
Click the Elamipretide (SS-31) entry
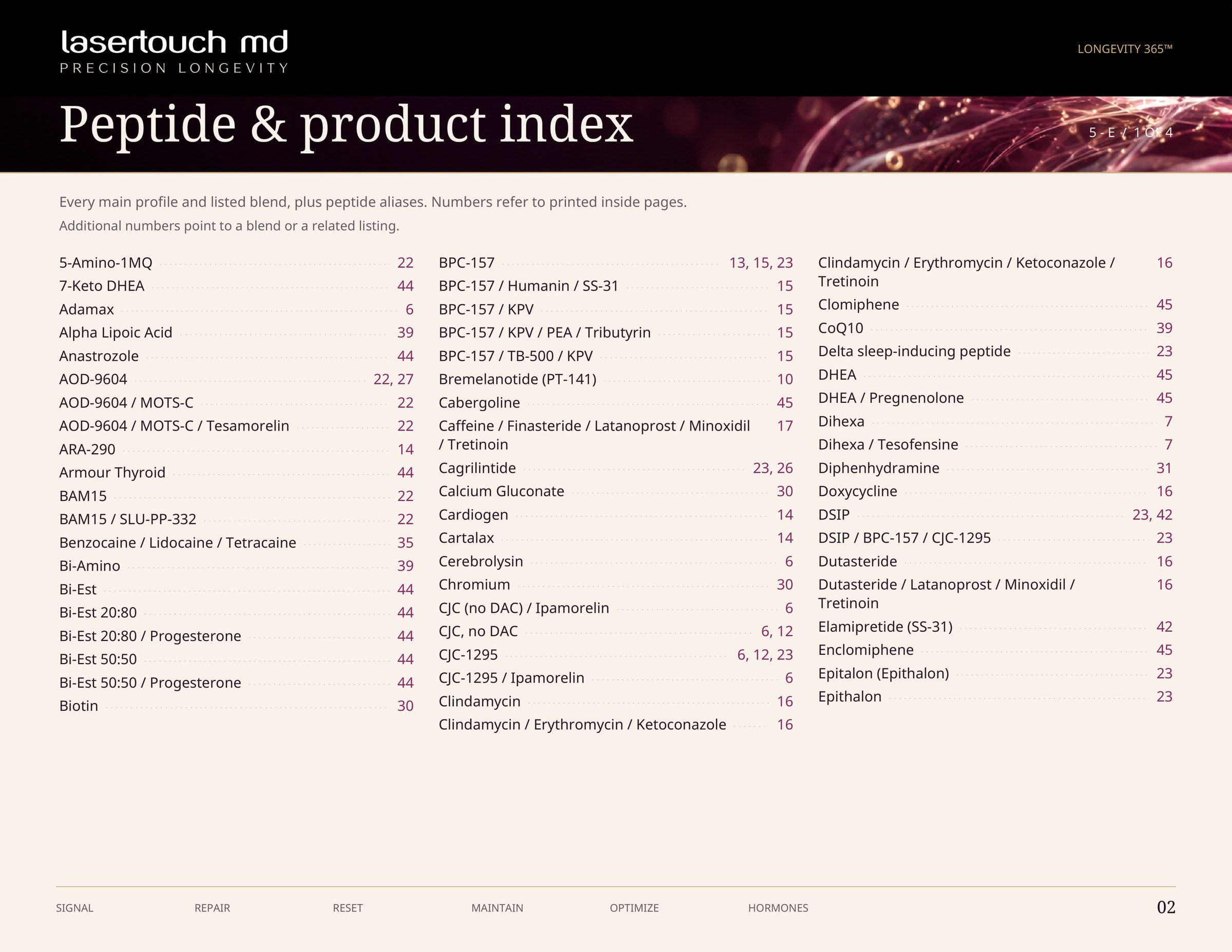tap(996, 627)
